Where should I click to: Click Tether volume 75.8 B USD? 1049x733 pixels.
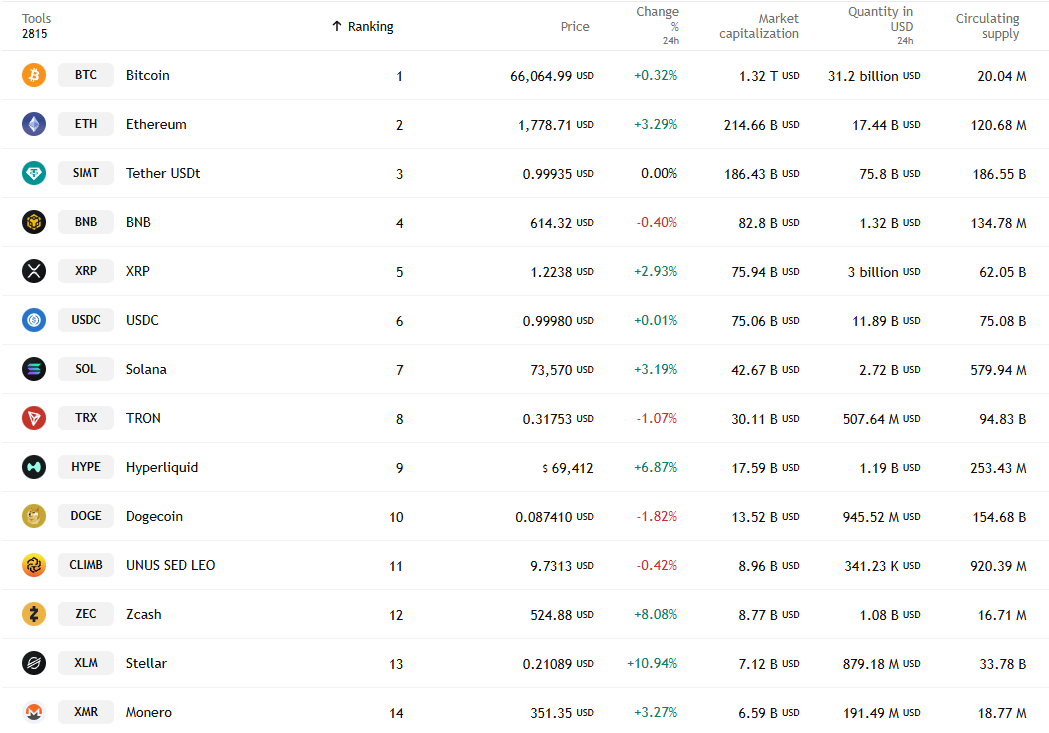point(890,174)
